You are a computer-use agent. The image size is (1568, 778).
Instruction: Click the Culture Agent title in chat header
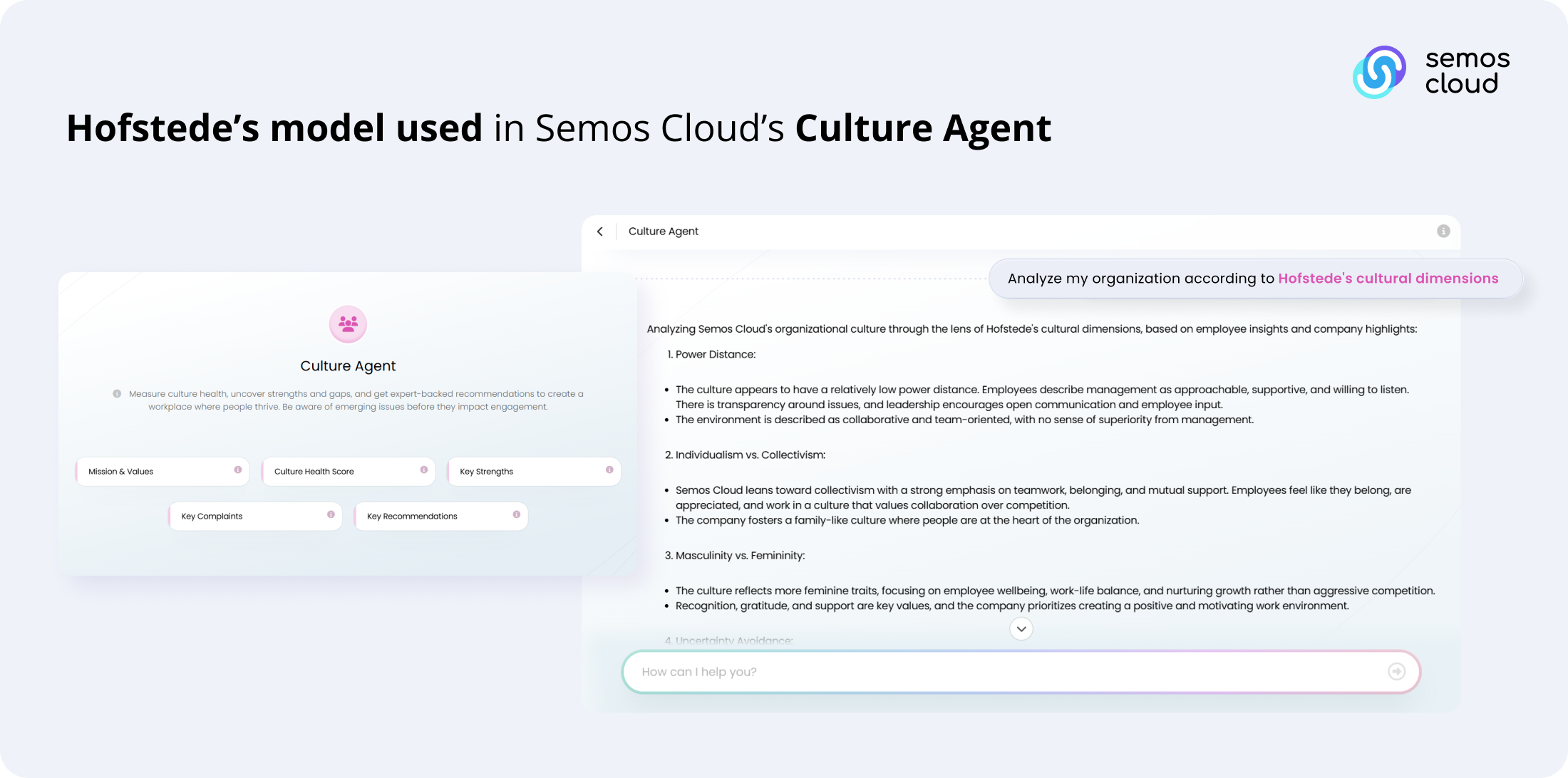click(663, 232)
